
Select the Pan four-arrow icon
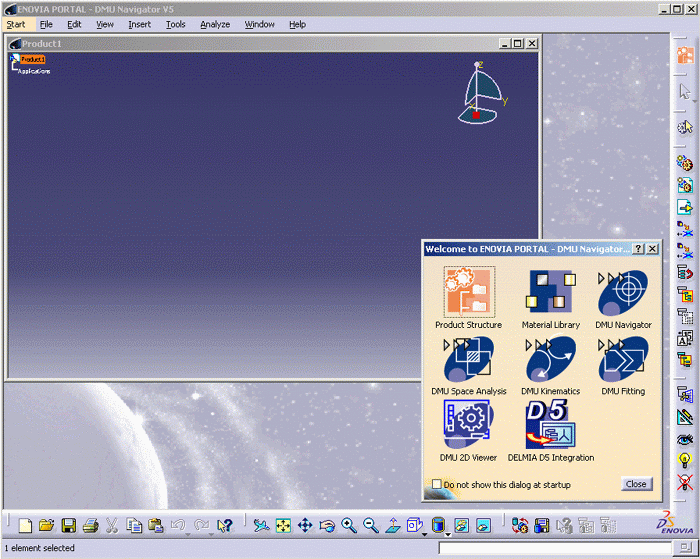point(305,526)
